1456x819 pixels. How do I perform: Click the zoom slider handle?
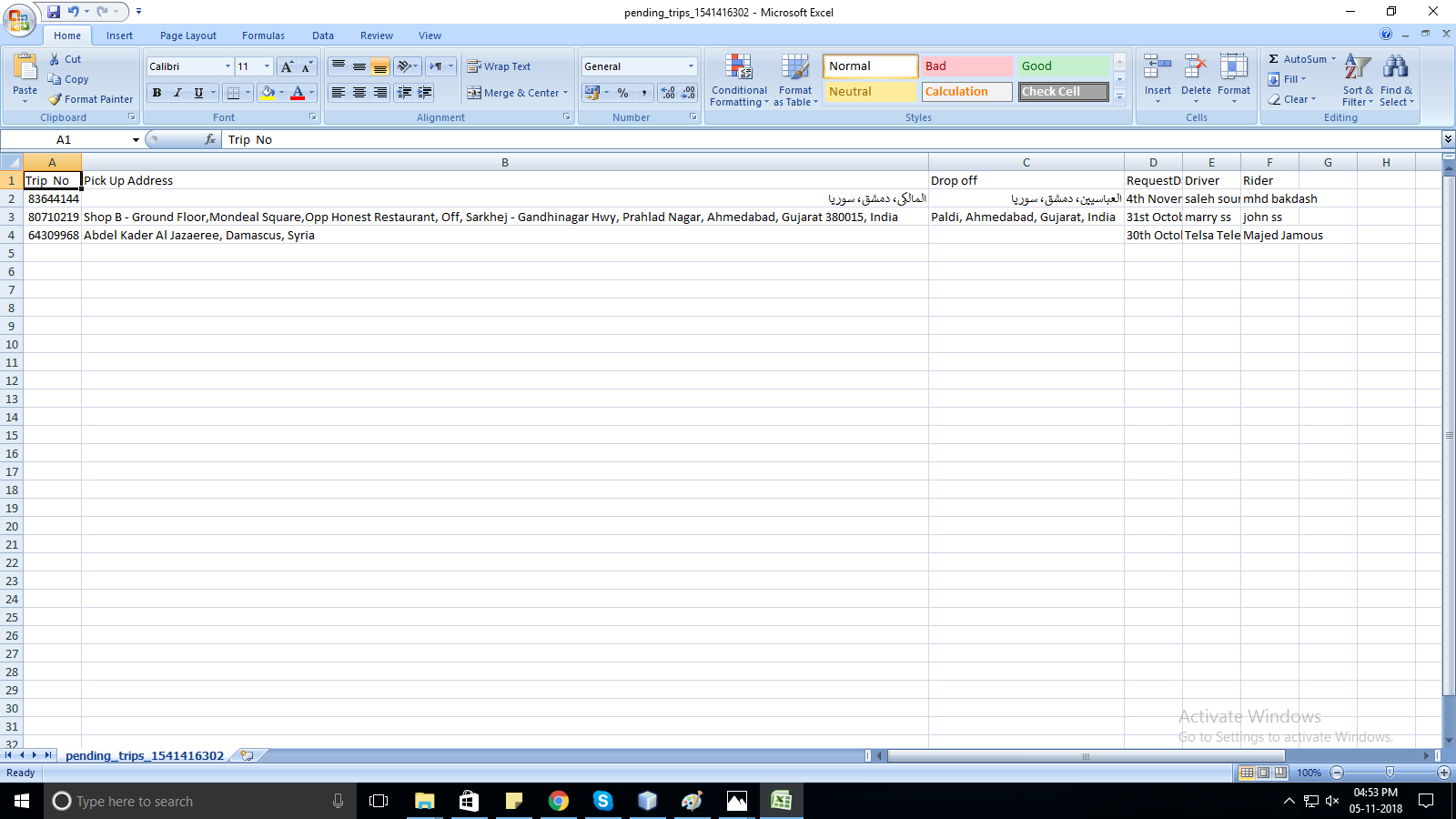1390,773
